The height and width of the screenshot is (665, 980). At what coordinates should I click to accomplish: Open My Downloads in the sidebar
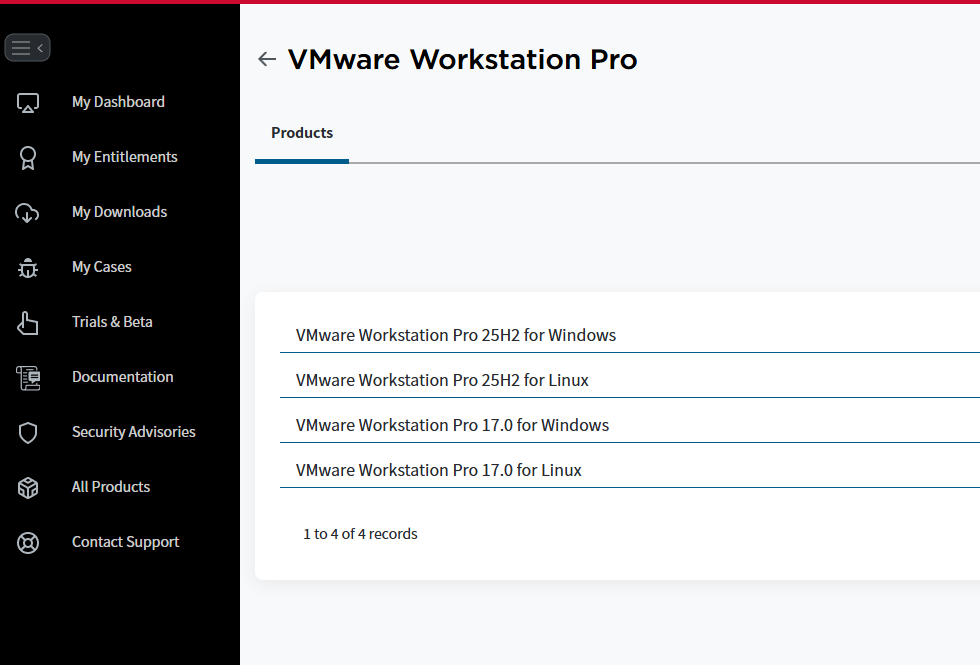(119, 212)
